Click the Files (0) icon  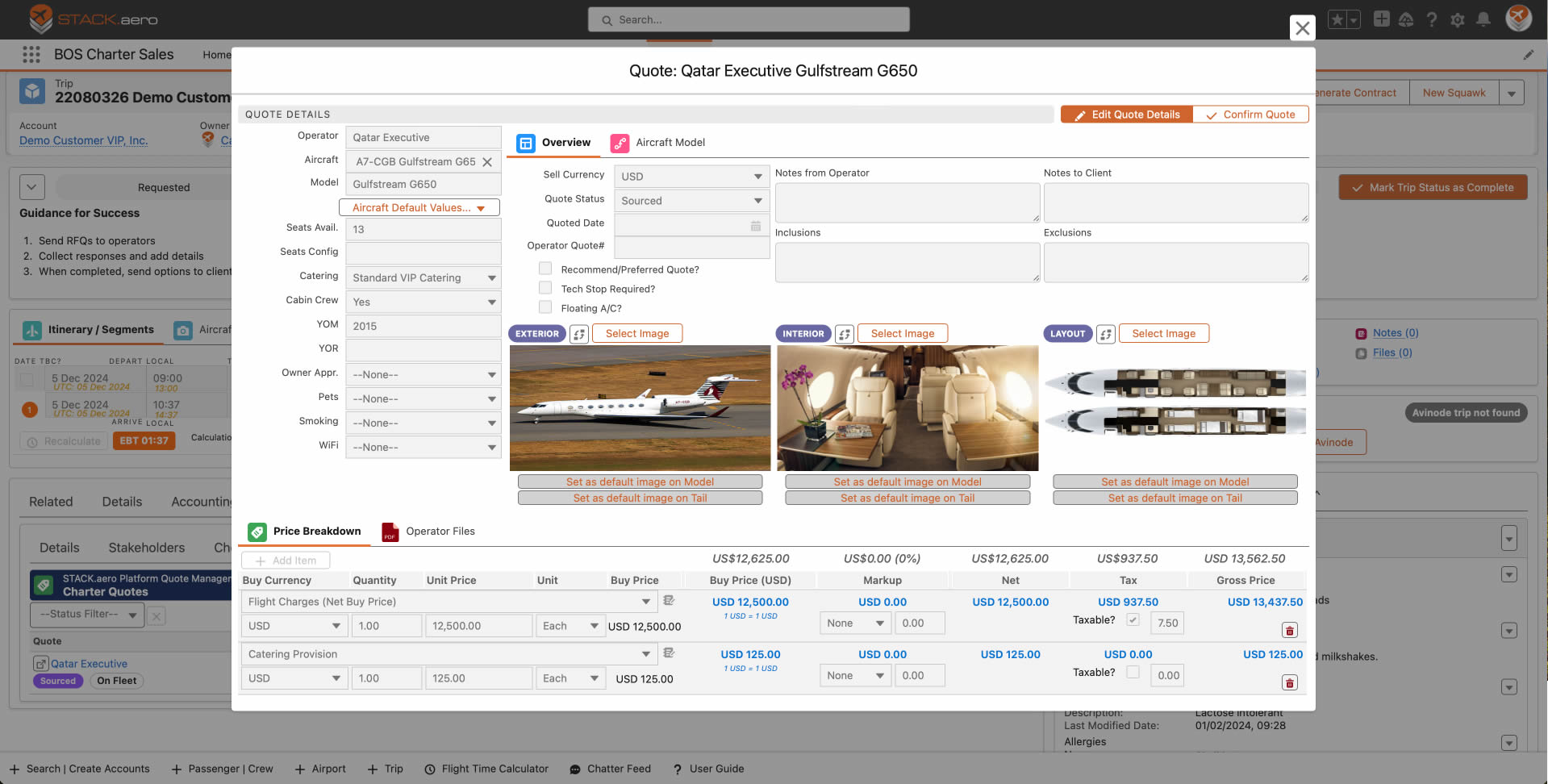pyautogui.click(x=1362, y=353)
